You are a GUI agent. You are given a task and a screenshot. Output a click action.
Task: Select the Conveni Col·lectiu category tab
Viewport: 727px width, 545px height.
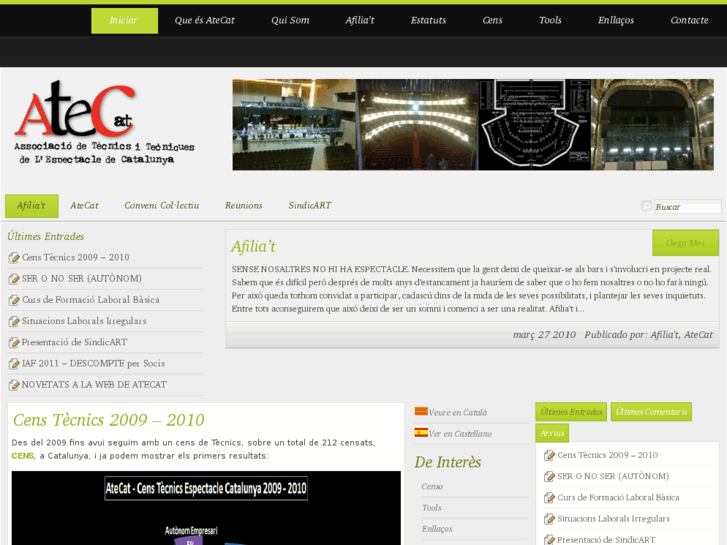(162, 206)
